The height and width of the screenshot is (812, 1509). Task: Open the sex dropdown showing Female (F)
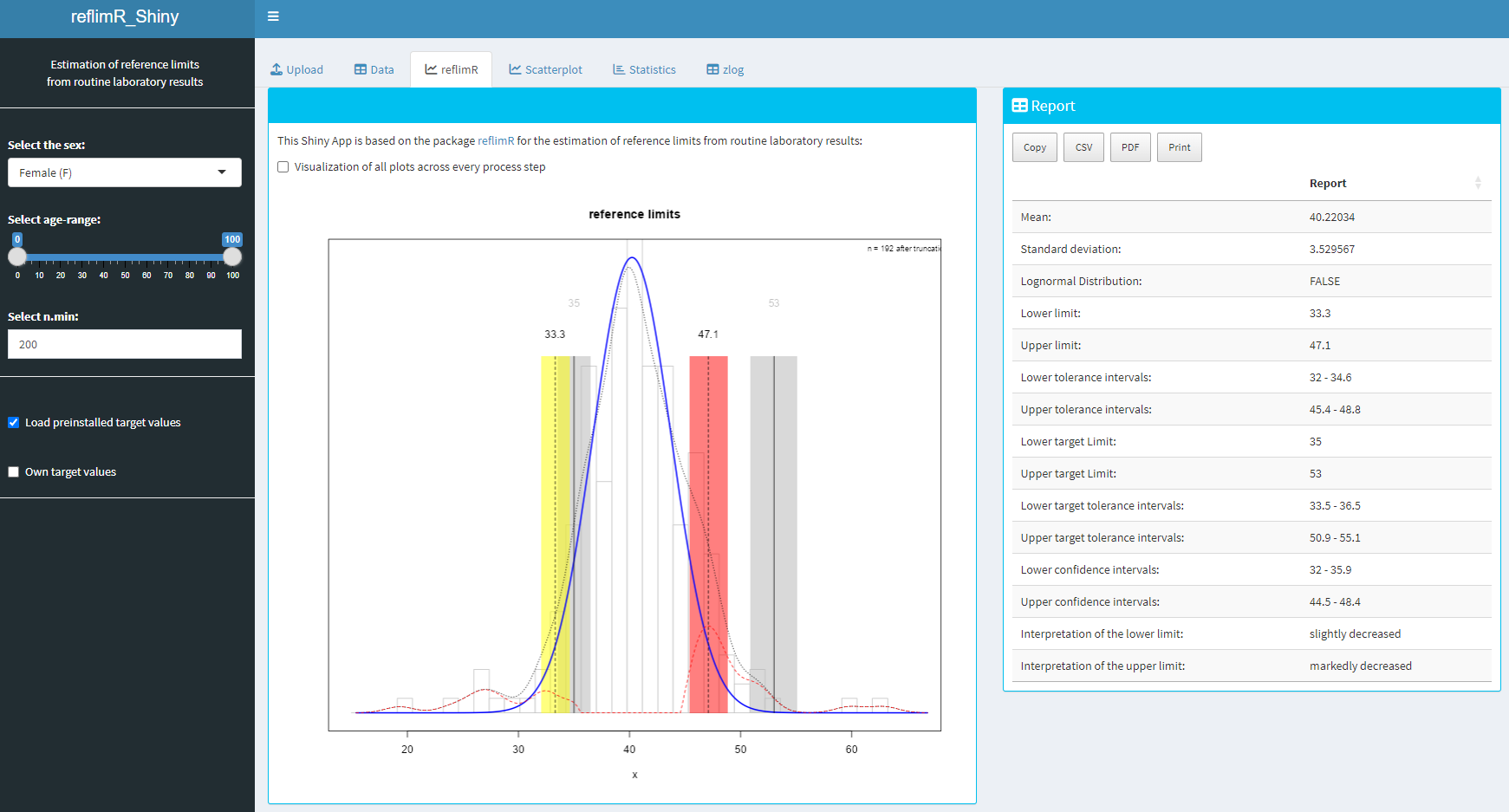(x=125, y=172)
